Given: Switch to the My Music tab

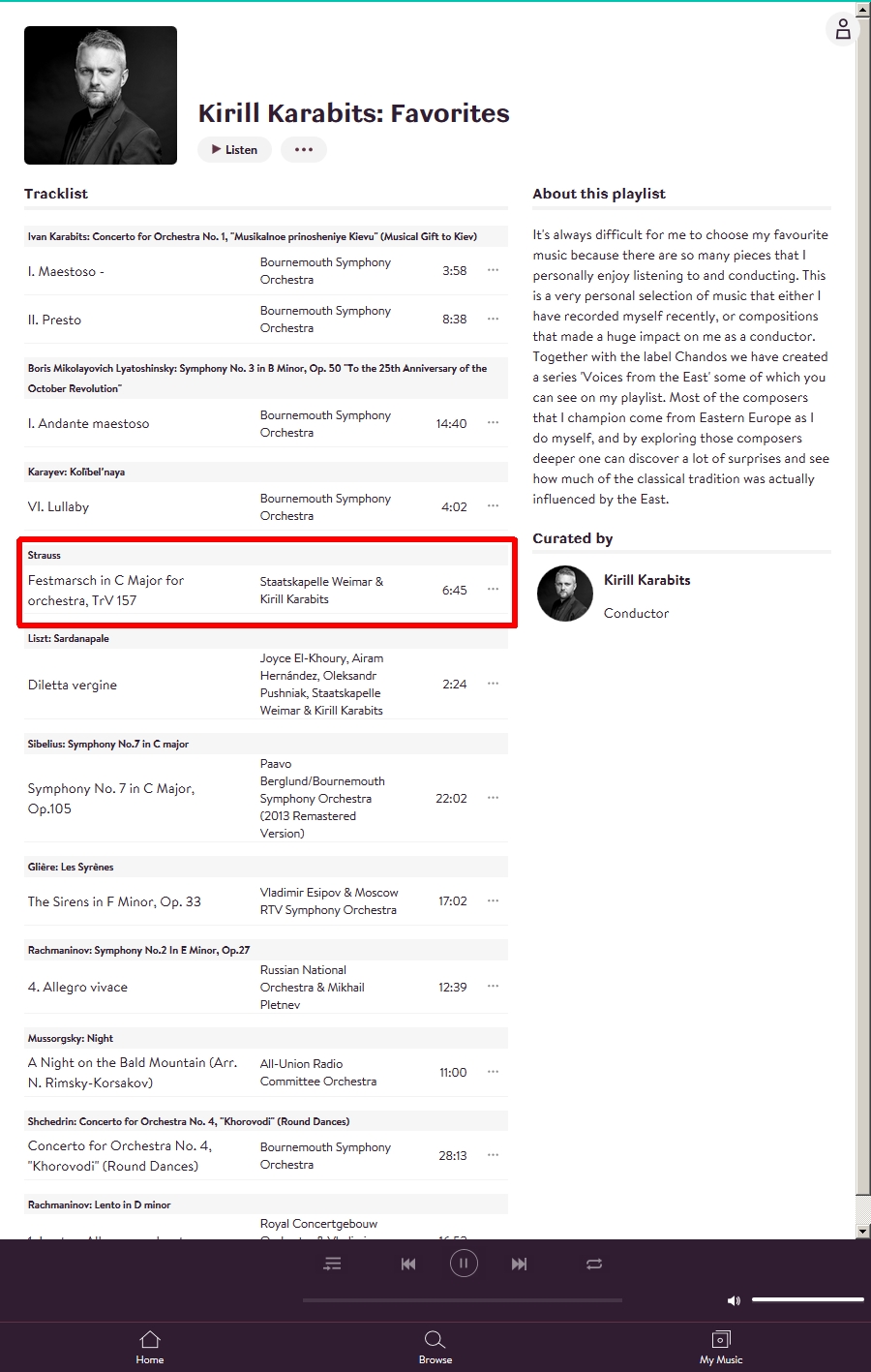Looking at the screenshot, I should tap(721, 1346).
